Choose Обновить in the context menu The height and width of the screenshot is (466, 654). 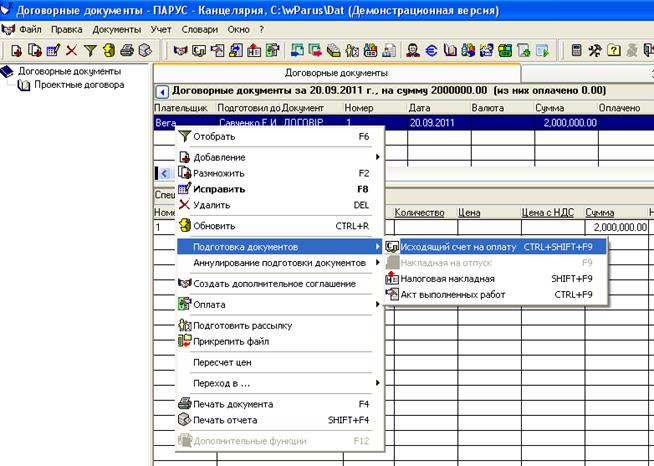279,226
